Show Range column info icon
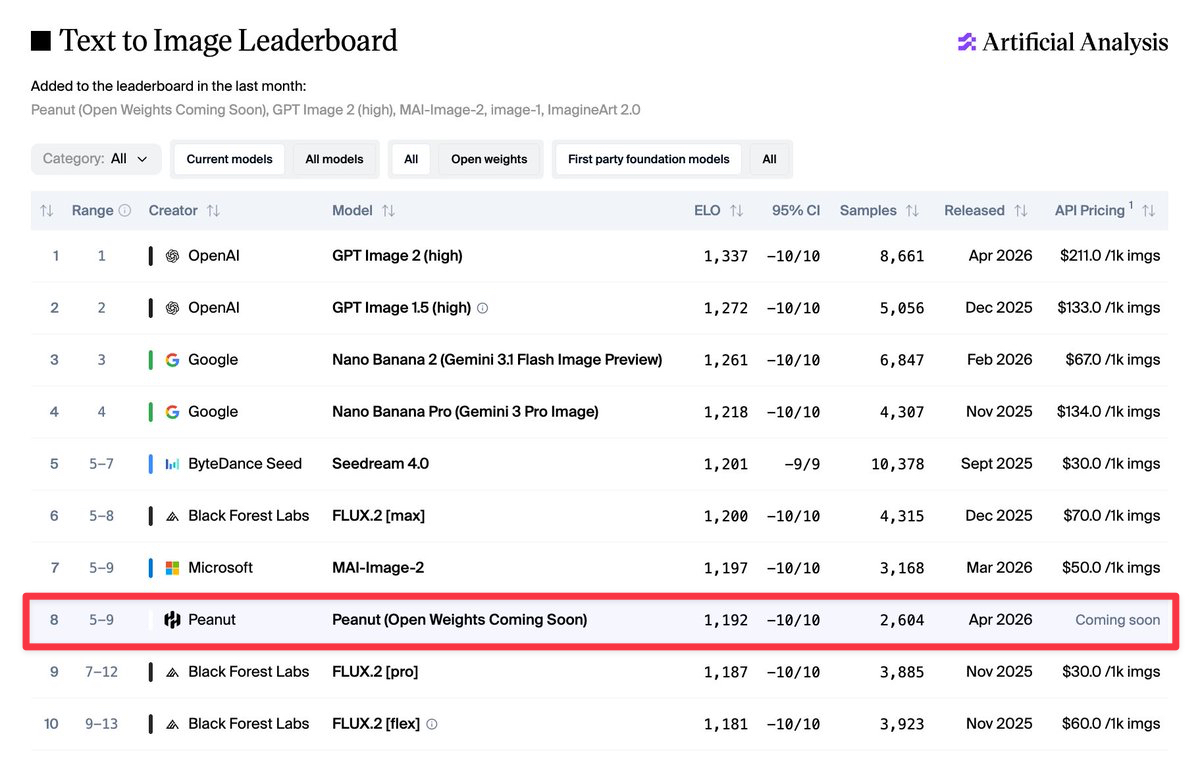Image resolution: width=1200 pixels, height=759 pixels. pos(125,211)
